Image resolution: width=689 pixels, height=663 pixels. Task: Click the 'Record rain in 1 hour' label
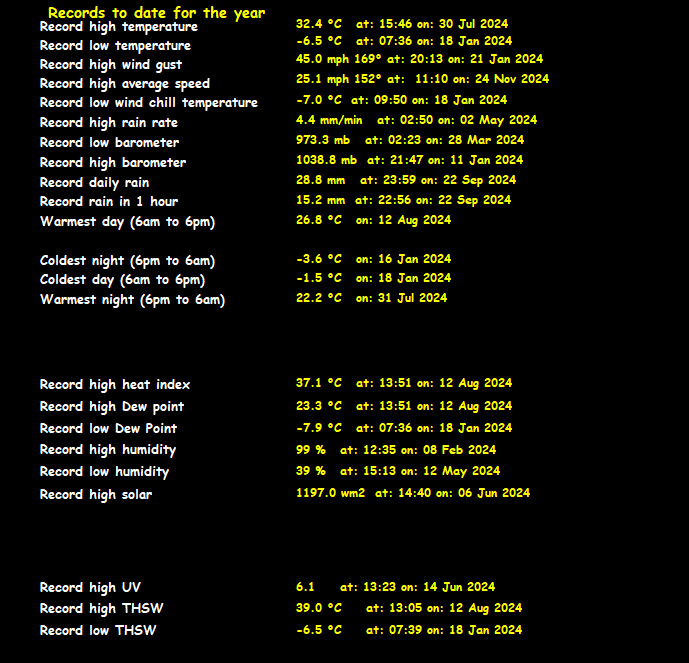pos(108,202)
